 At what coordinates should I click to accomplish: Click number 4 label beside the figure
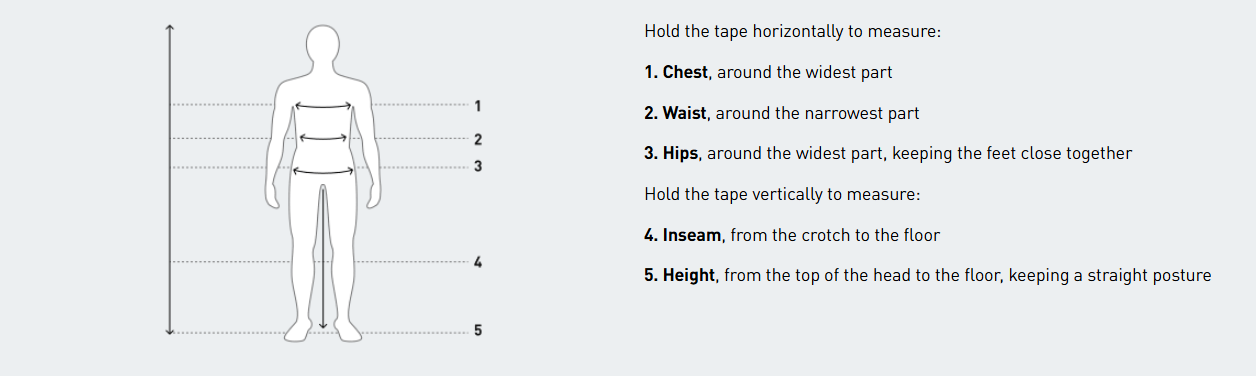tap(478, 262)
